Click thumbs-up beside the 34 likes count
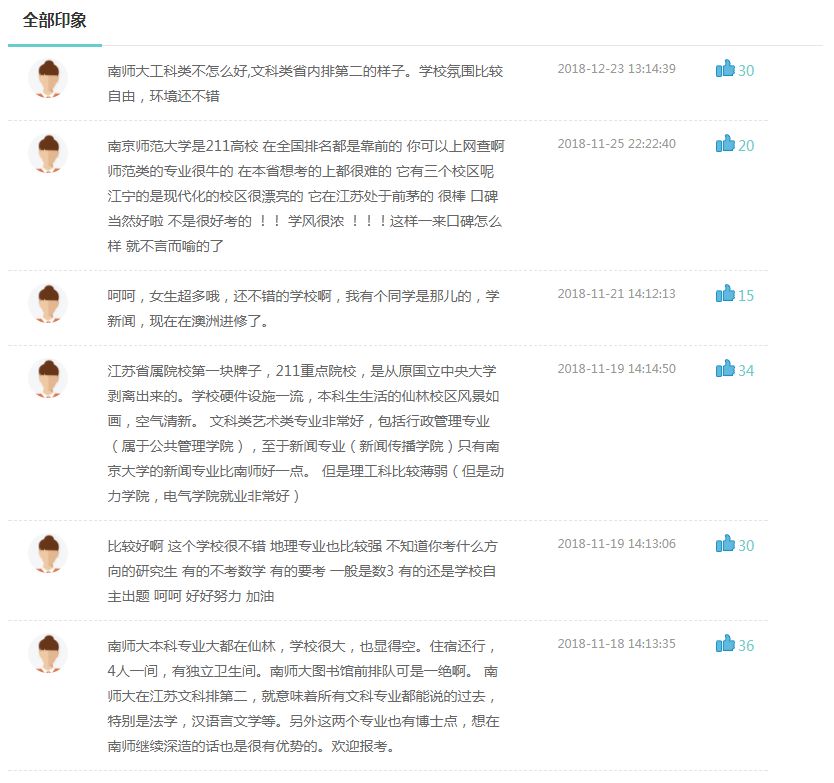This screenshot has height=783, width=834. 725,369
